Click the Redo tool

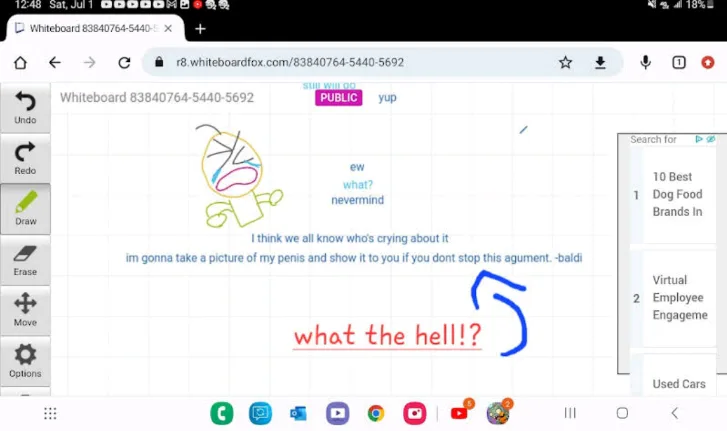coord(25,158)
